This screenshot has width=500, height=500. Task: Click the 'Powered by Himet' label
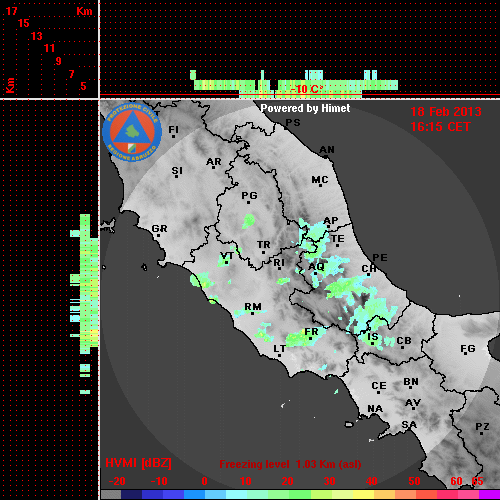click(305, 108)
